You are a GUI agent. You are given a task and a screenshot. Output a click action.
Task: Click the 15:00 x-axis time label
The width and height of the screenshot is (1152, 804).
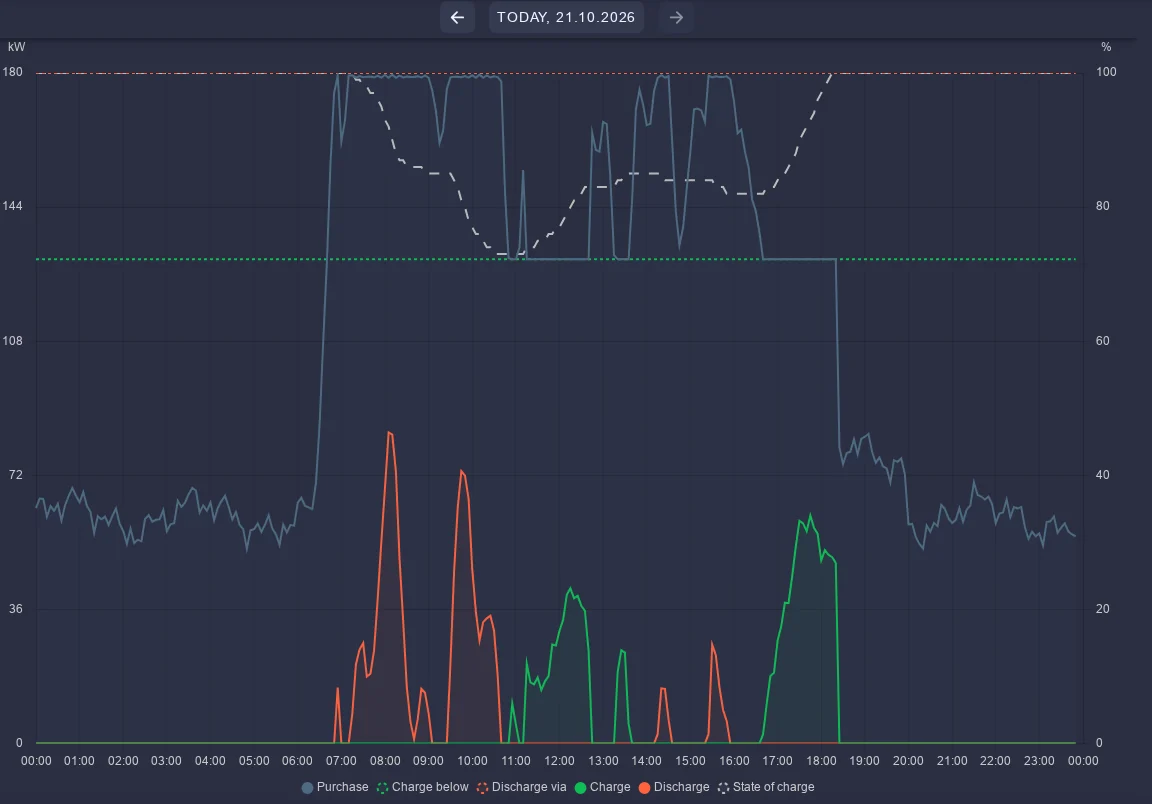pyautogui.click(x=690, y=761)
